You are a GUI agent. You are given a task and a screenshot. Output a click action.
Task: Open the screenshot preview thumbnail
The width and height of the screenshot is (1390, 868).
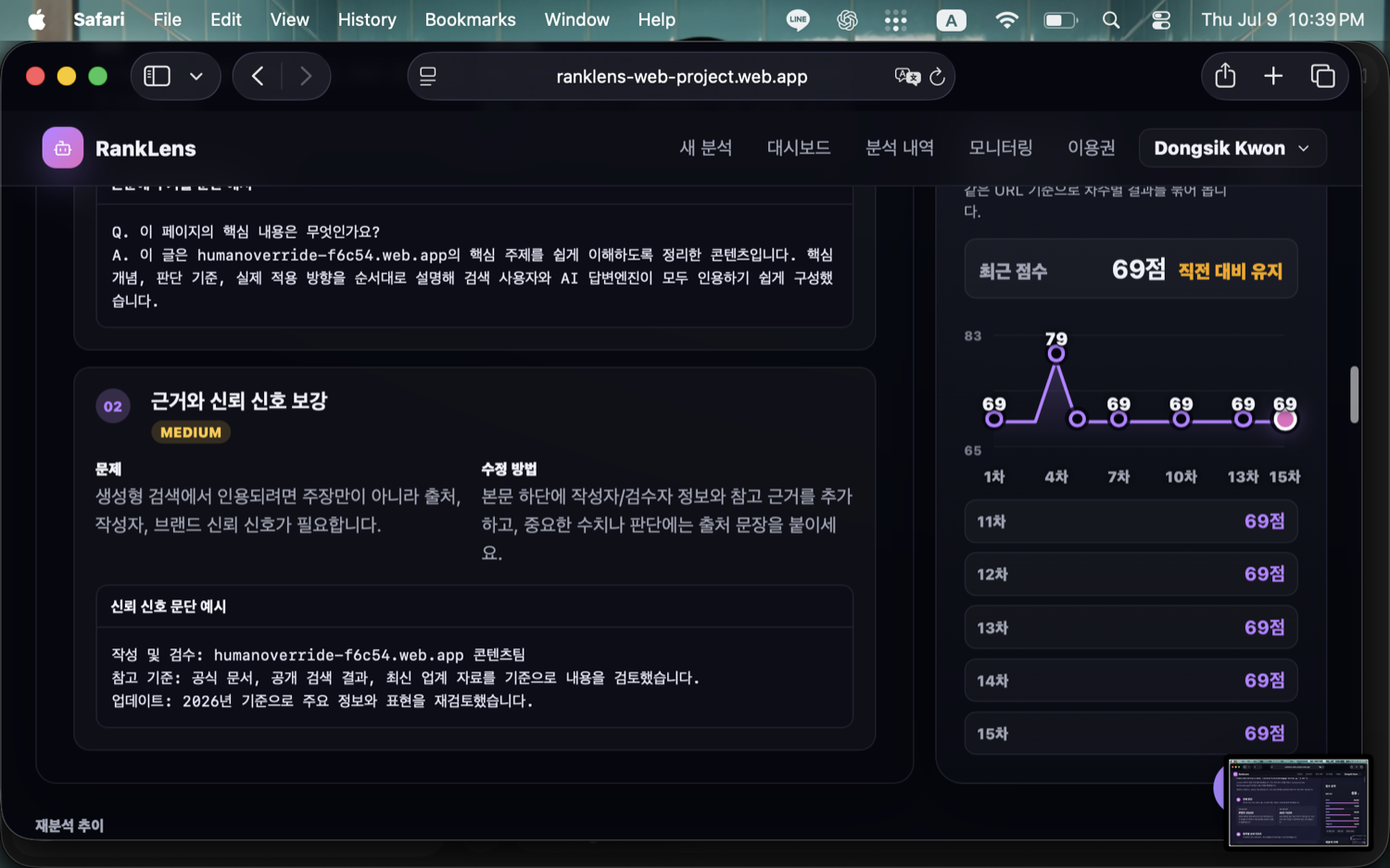1297,802
